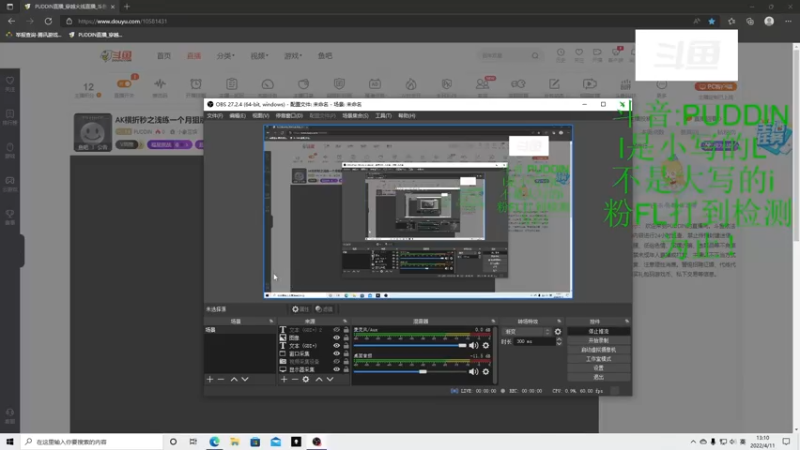Open the 编辑(E) menu in OBS

(237, 116)
